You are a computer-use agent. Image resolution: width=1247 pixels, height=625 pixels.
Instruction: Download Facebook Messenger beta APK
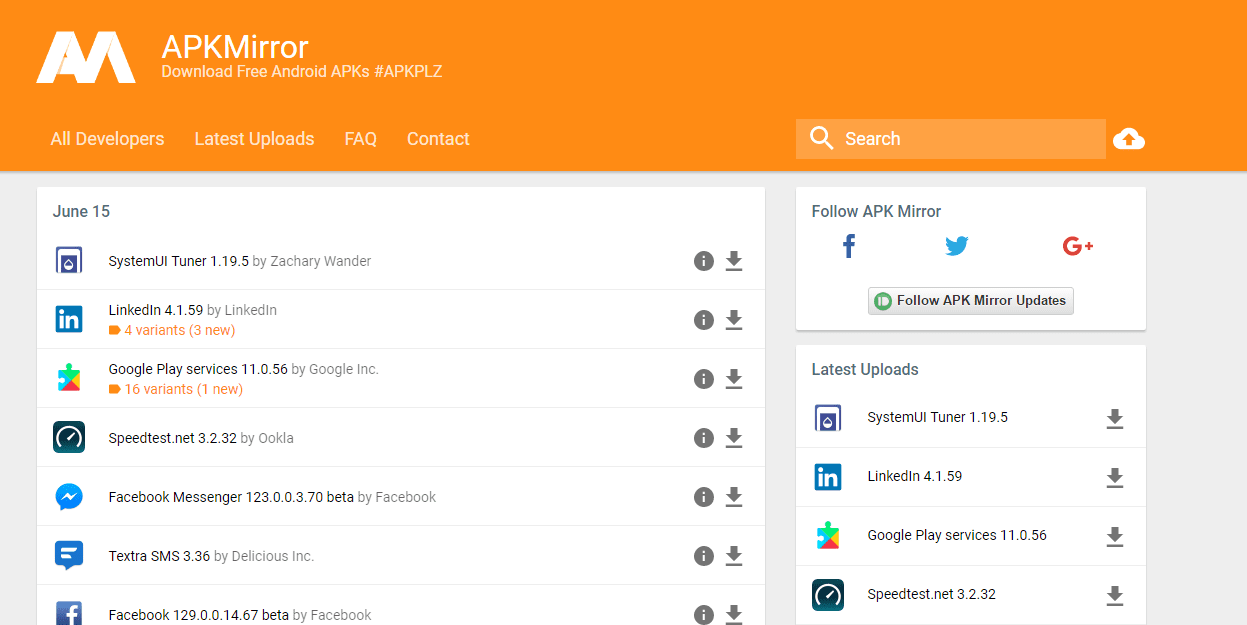click(734, 497)
